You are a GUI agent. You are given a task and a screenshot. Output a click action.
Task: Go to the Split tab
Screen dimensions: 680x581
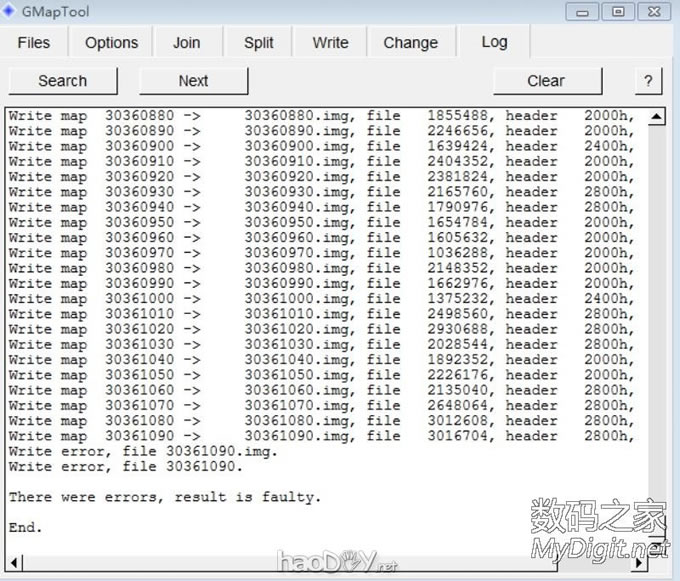point(258,43)
